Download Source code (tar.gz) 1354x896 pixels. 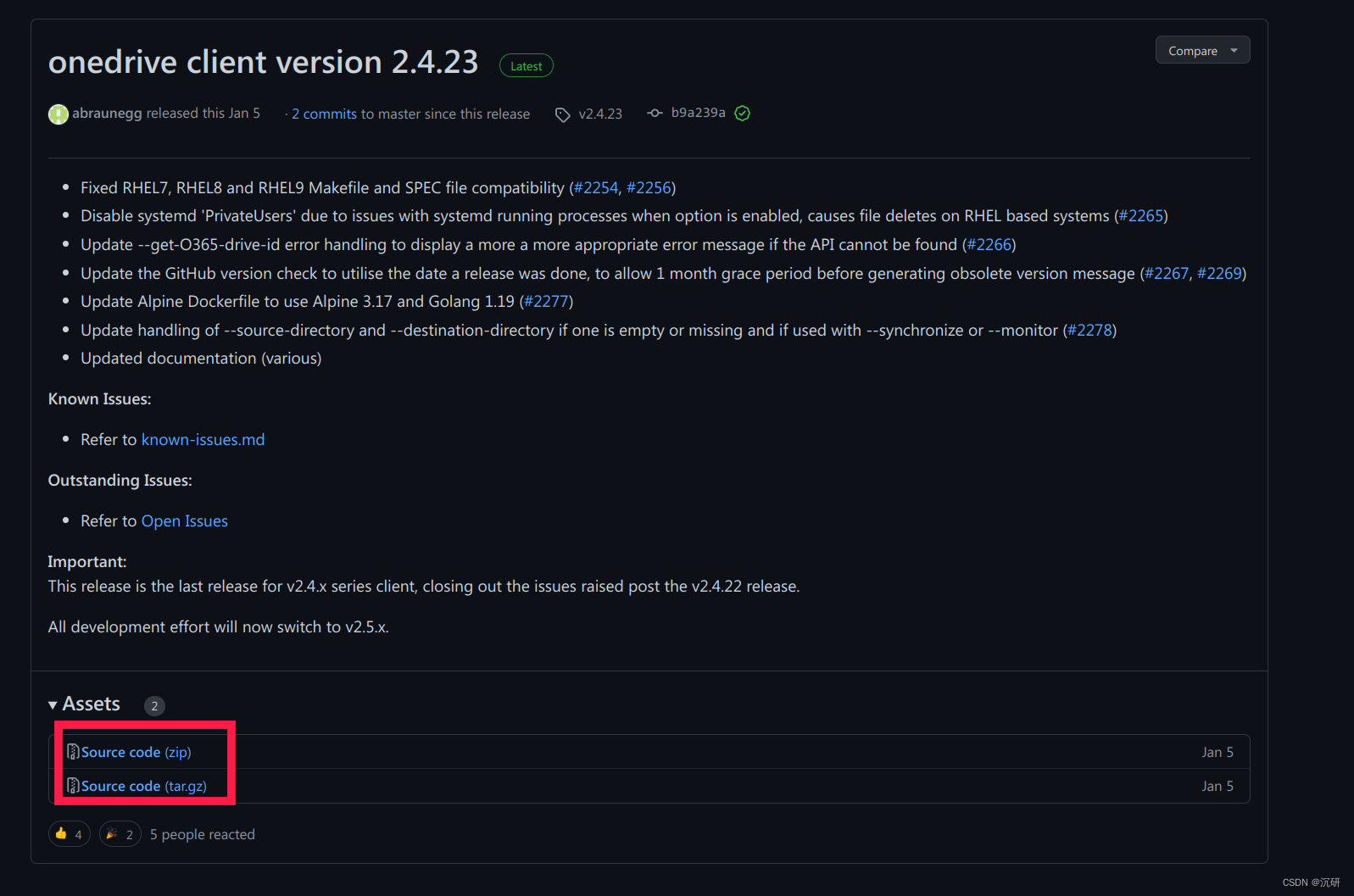click(144, 787)
